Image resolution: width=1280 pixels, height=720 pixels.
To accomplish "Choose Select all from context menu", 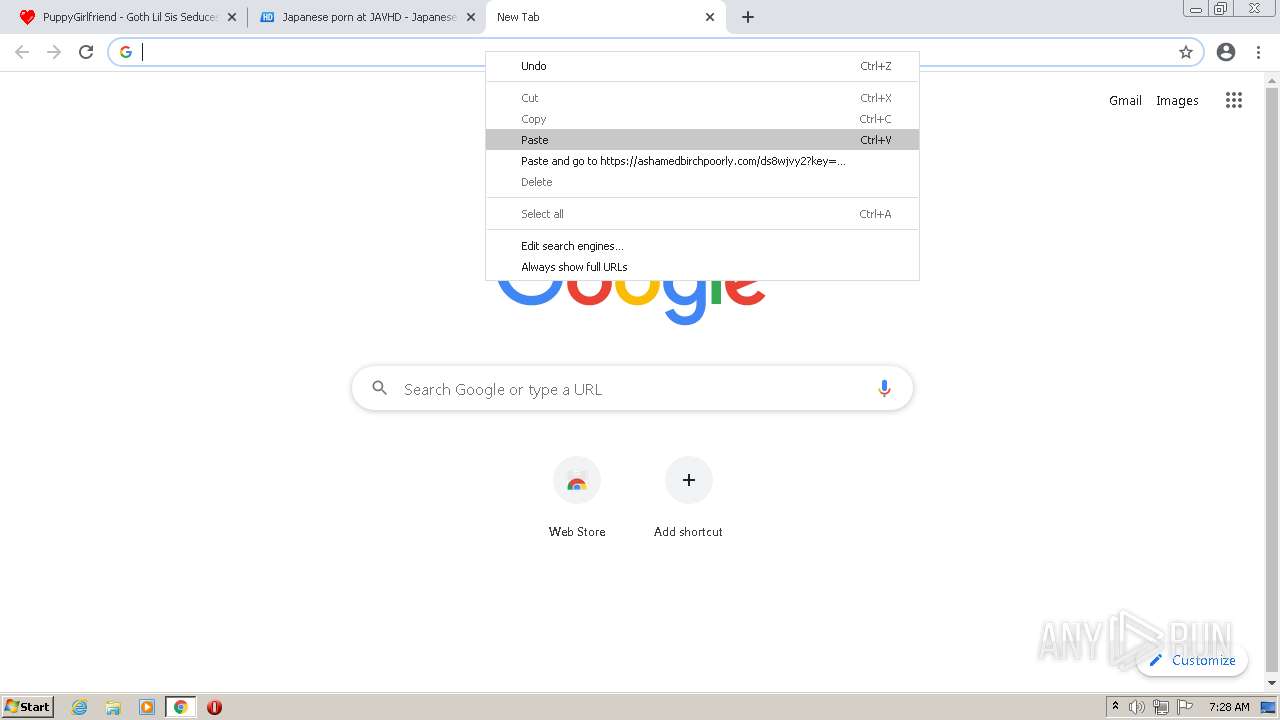I will 702,214.
